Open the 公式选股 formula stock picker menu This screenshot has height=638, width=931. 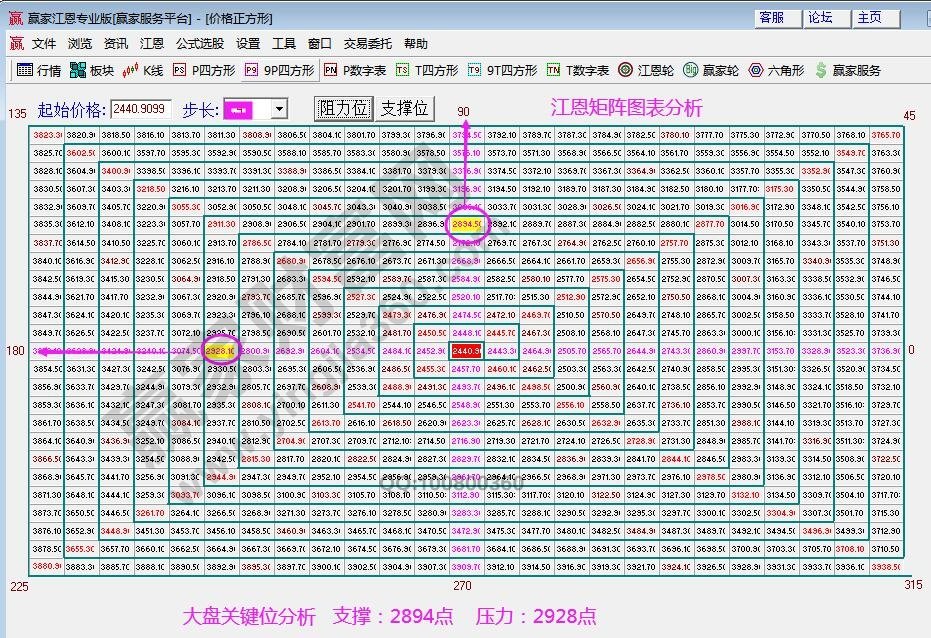pyautogui.click(x=203, y=43)
